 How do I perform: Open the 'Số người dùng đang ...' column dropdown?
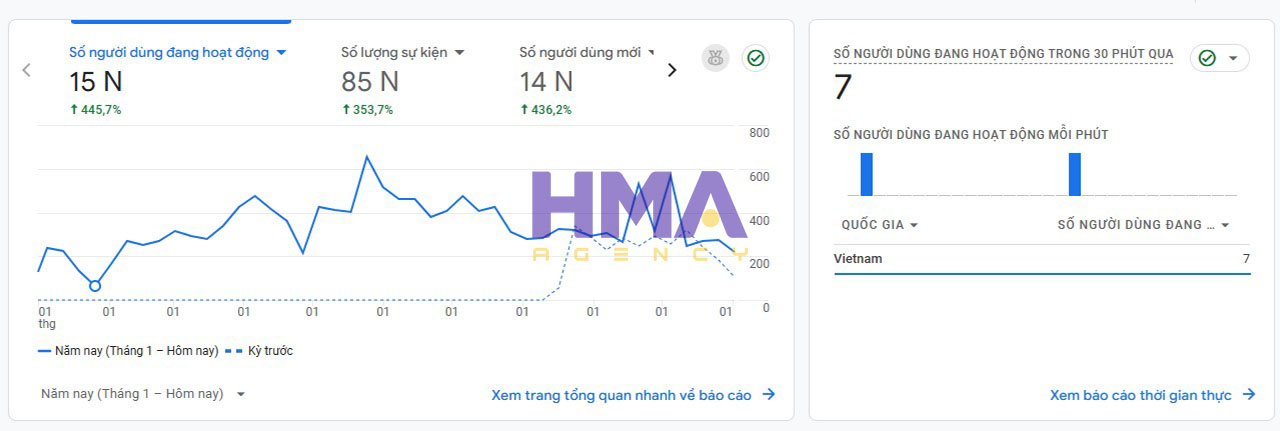[x=1144, y=225]
